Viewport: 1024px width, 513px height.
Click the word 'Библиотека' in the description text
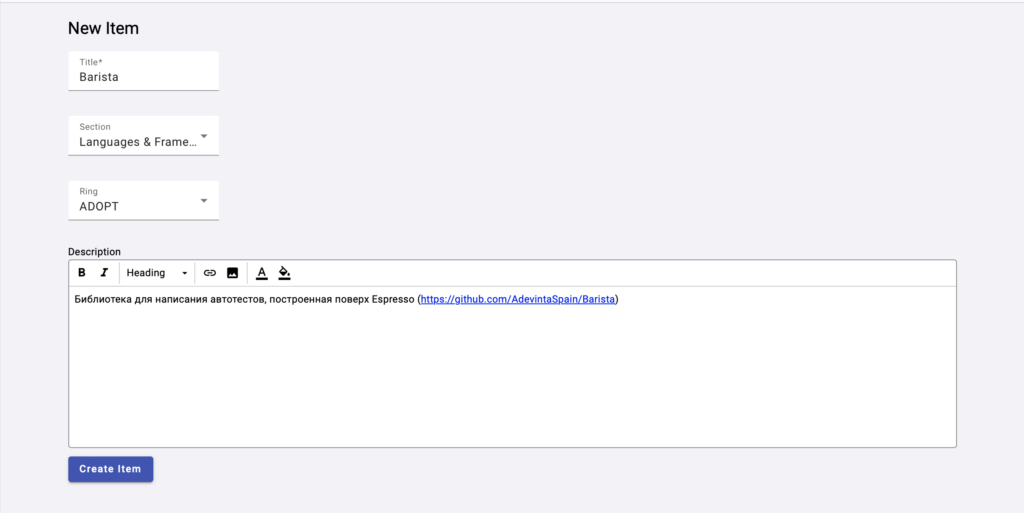tap(102, 299)
